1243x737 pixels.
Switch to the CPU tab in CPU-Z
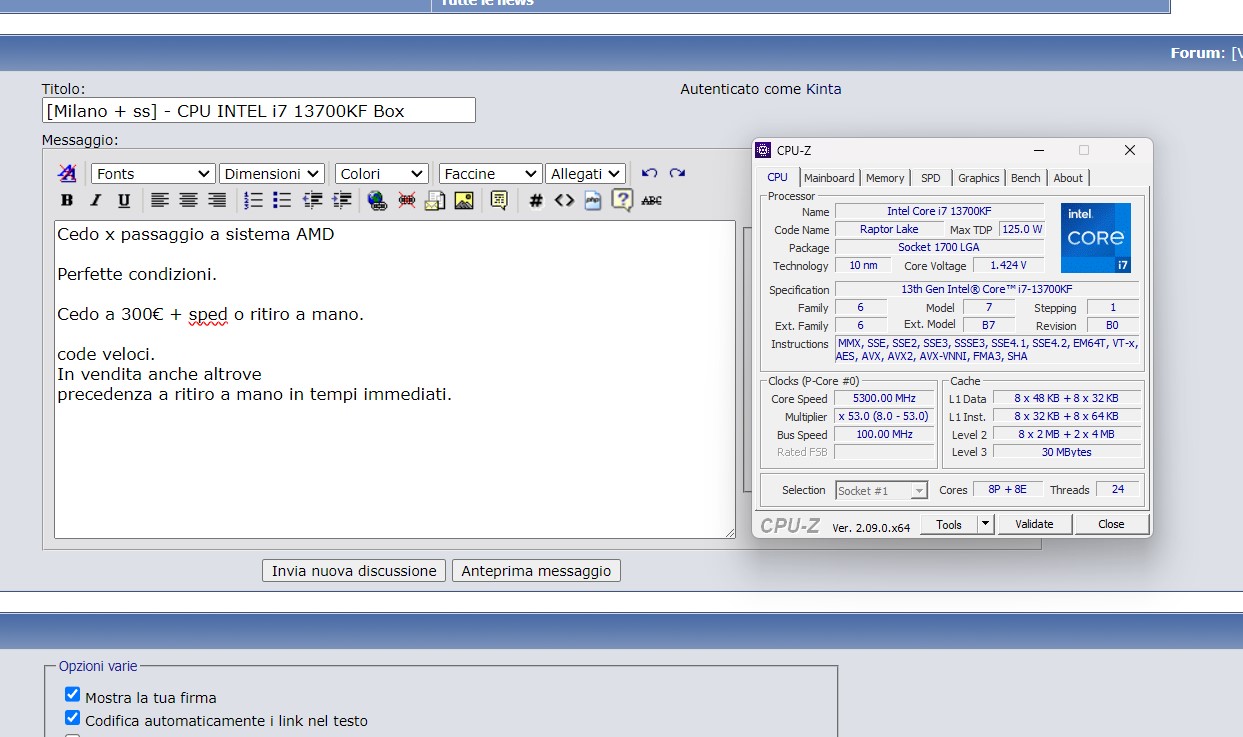coord(777,177)
